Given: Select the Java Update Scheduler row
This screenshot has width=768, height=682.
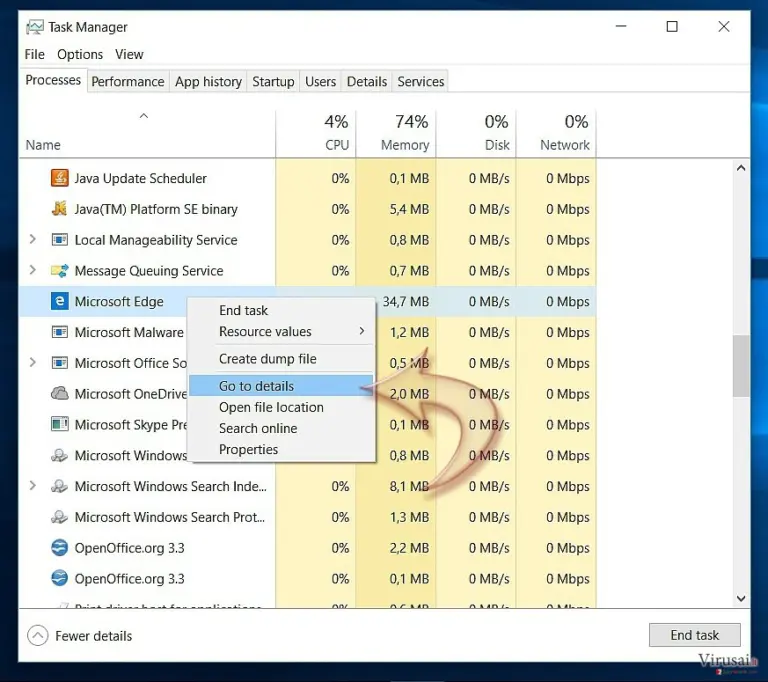Looking at the screenshot, I should tap(308, 178).
